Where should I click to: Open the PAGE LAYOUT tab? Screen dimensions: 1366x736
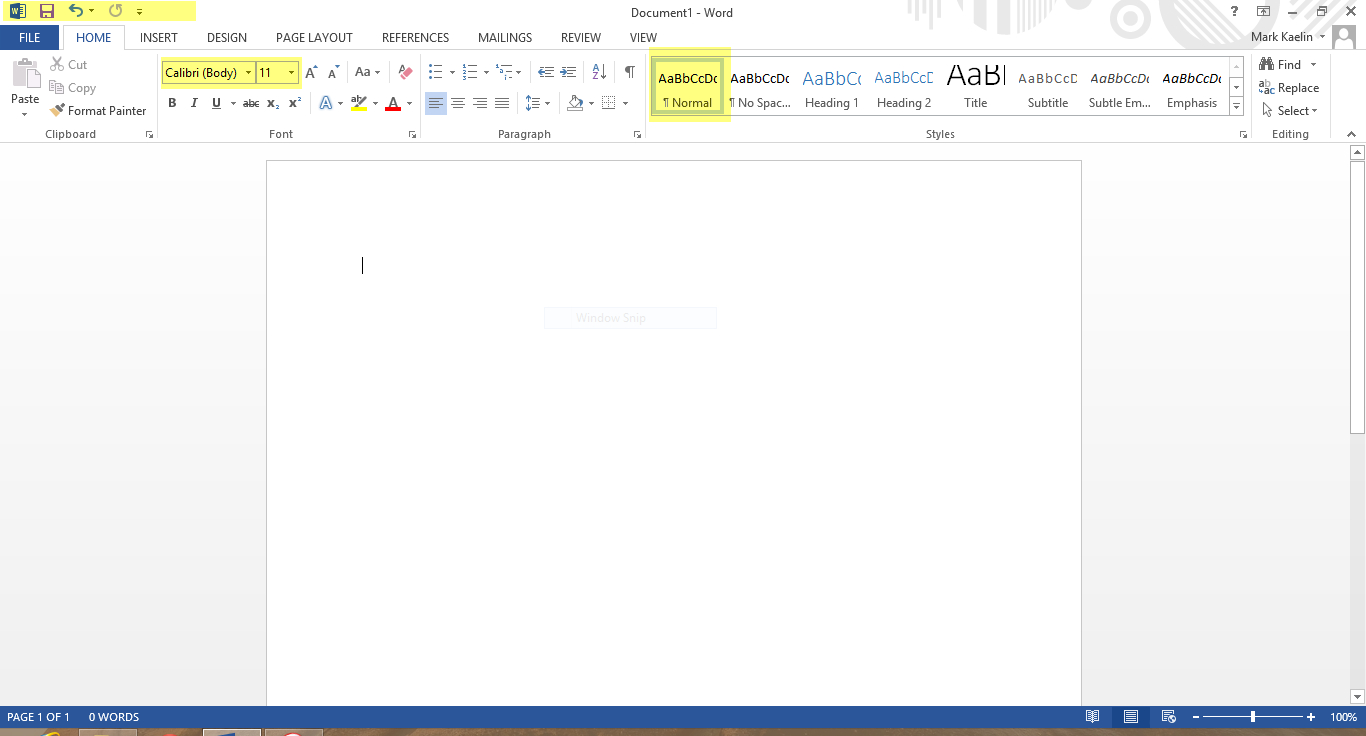point(314,38)
